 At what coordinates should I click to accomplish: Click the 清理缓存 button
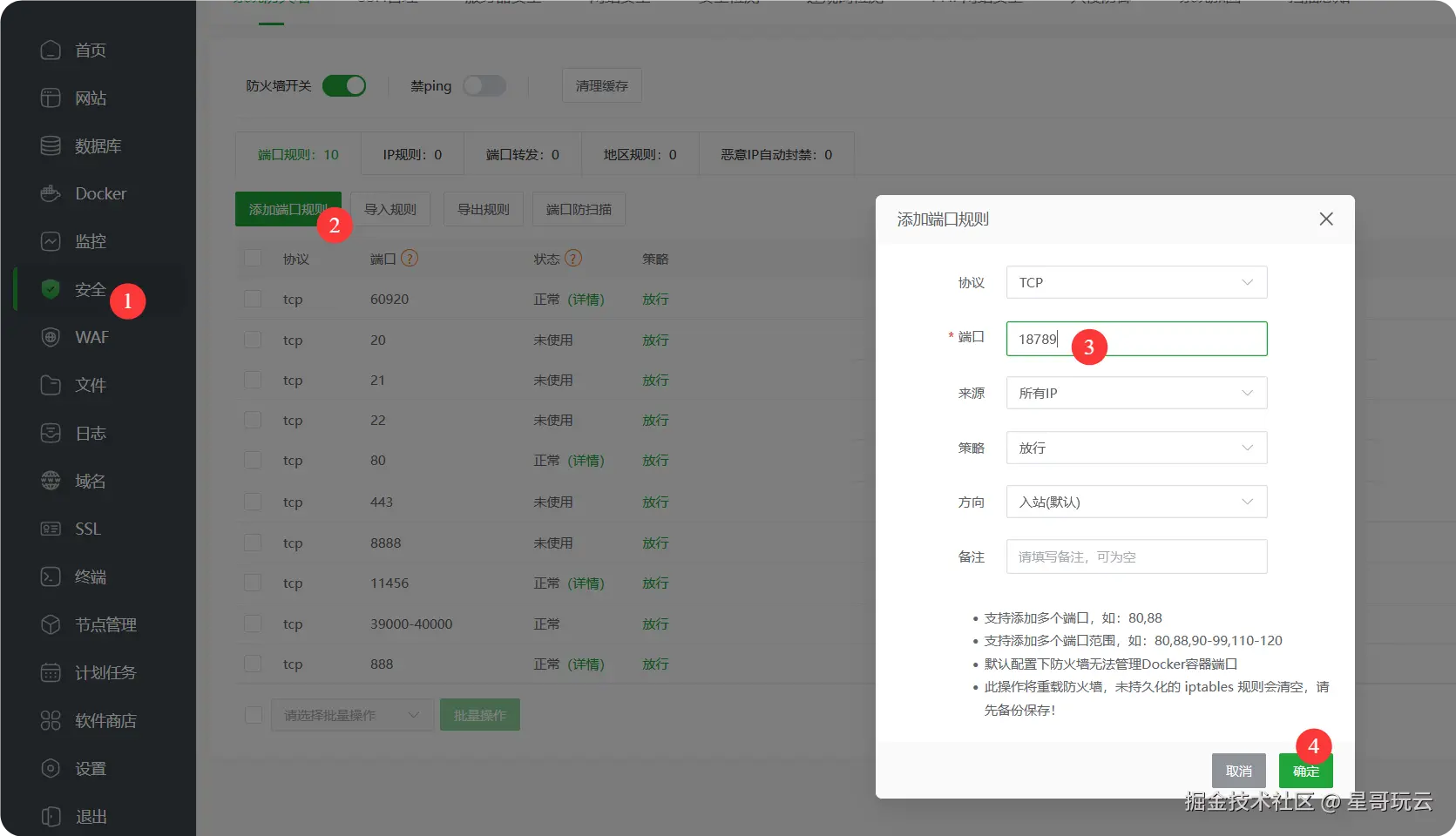coord(602,85)
